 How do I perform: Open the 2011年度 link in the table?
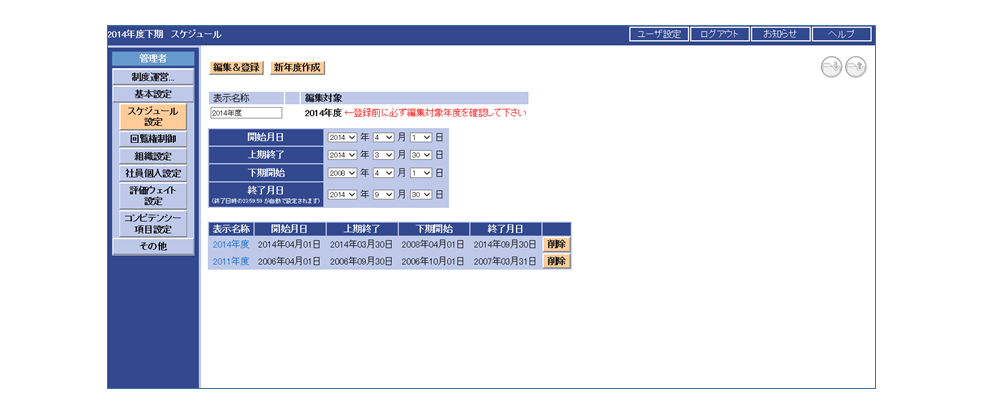(x=230, y=261)
